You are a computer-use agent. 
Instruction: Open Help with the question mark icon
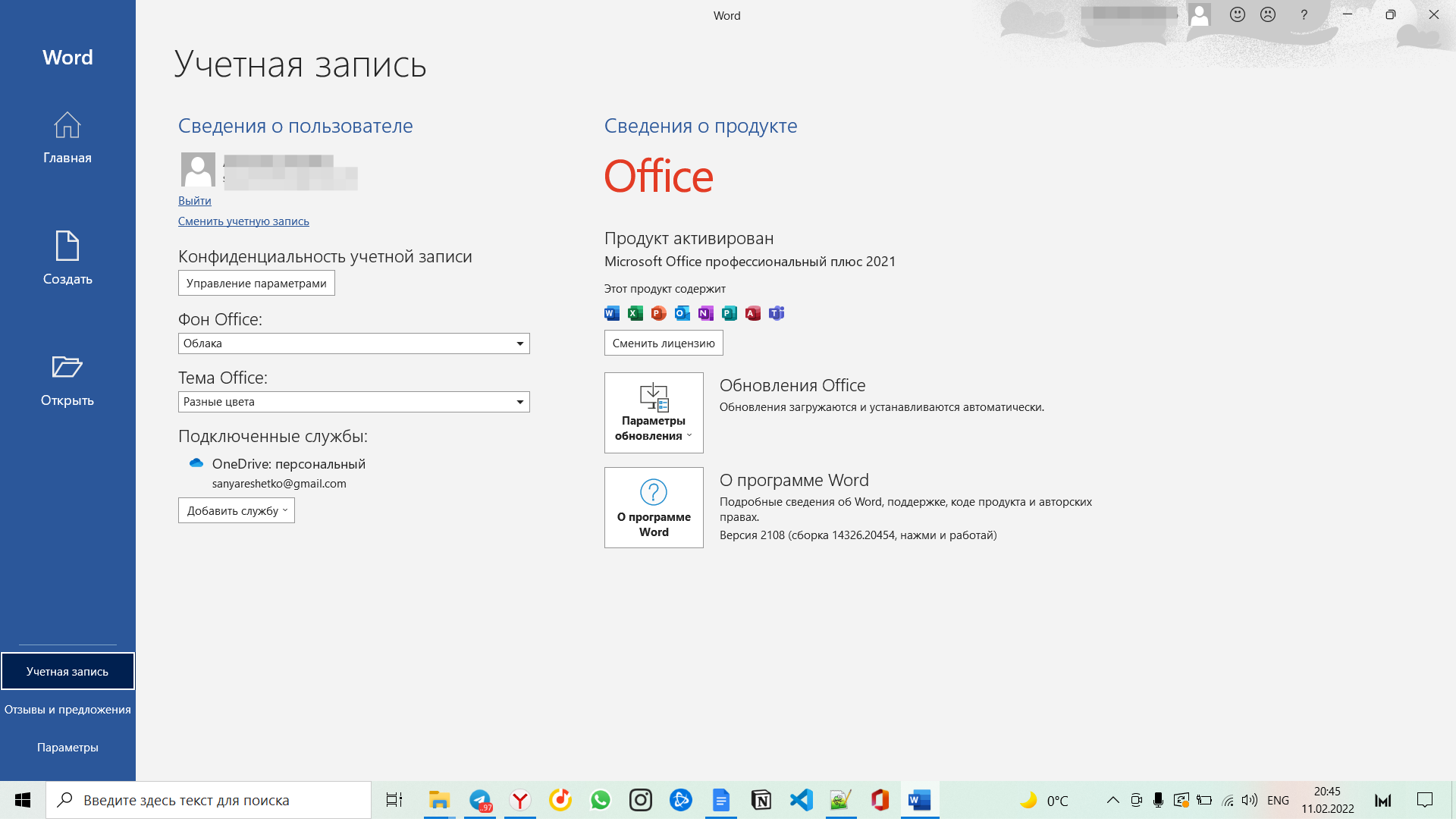coord(1304,14)
